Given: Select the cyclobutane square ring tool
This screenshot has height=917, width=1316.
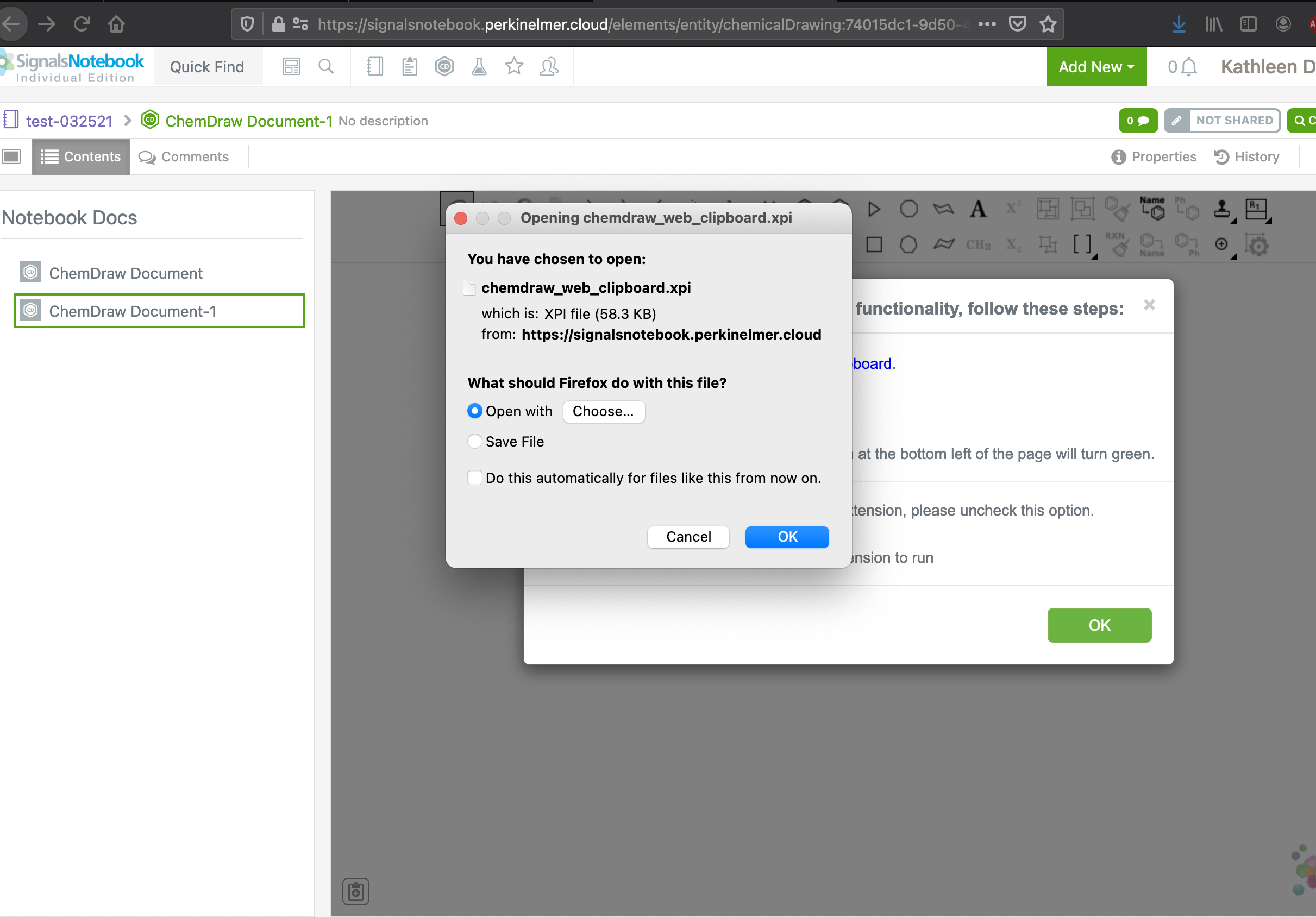Looking at the screenshot, I should (x=874, y=244).
